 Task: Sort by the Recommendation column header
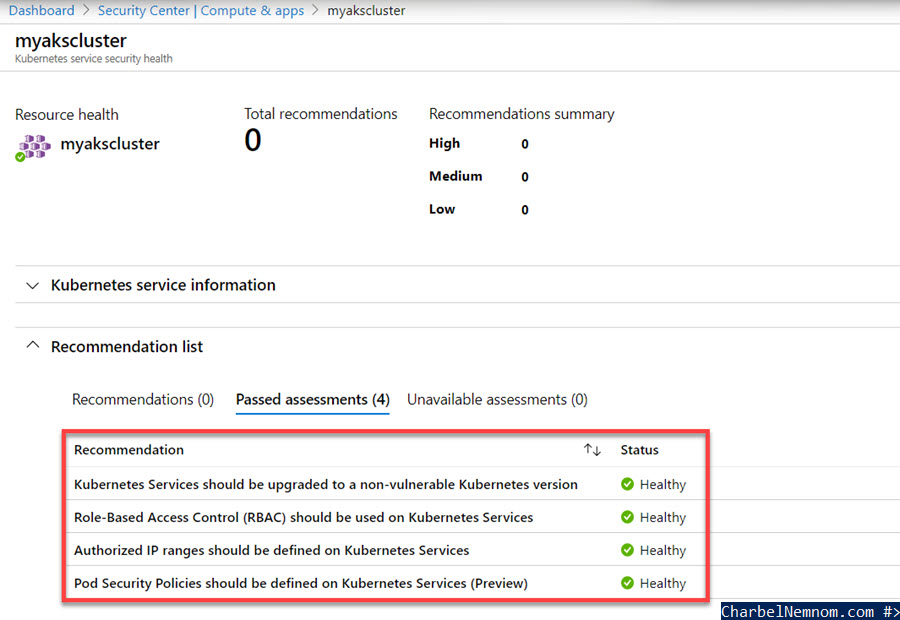pos(129,450)
